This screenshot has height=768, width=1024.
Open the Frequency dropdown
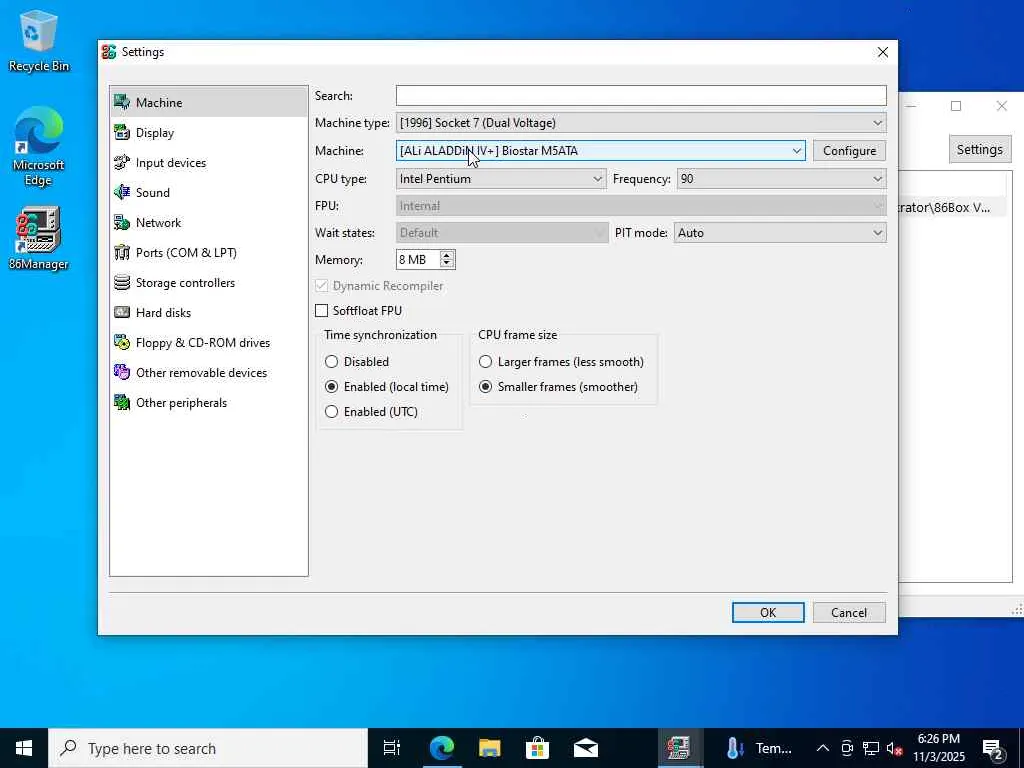(781, 178)
